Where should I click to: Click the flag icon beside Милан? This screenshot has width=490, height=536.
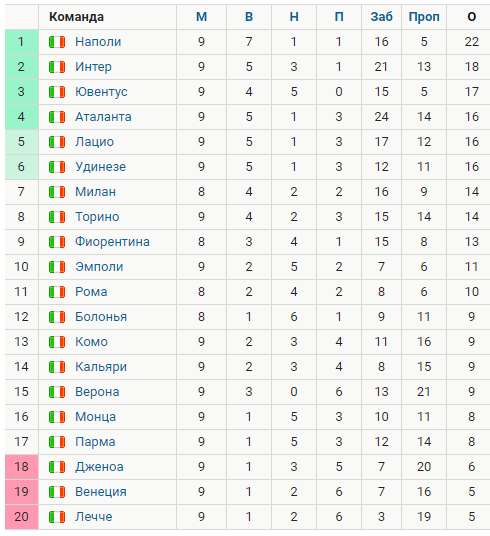coord(57,192)
